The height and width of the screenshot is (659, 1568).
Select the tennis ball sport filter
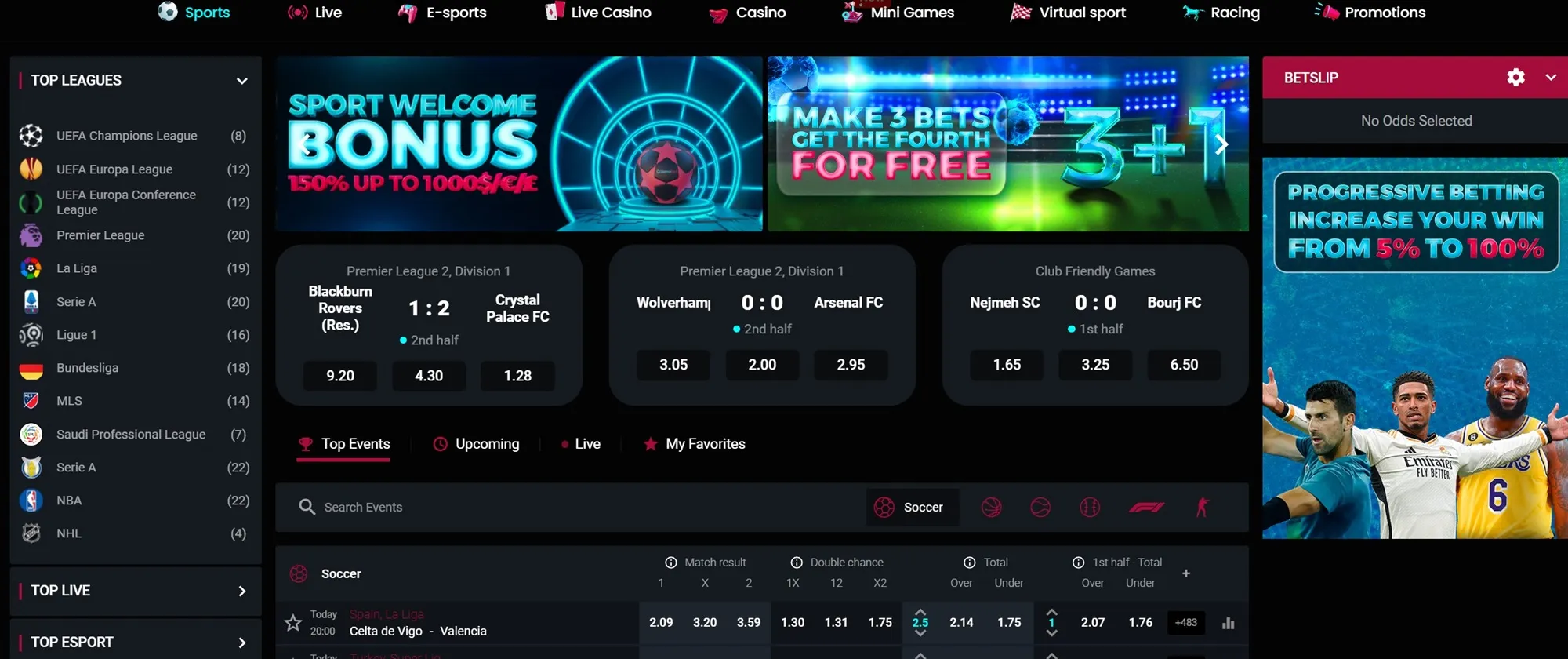coord(1040,508)
